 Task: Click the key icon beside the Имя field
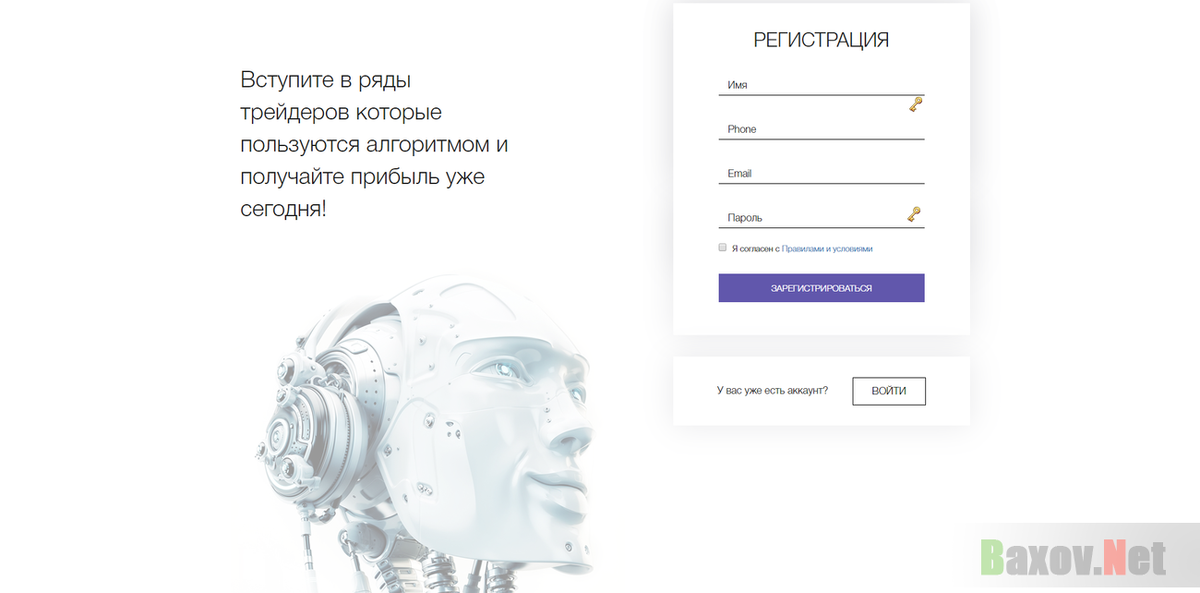(915, 104)
